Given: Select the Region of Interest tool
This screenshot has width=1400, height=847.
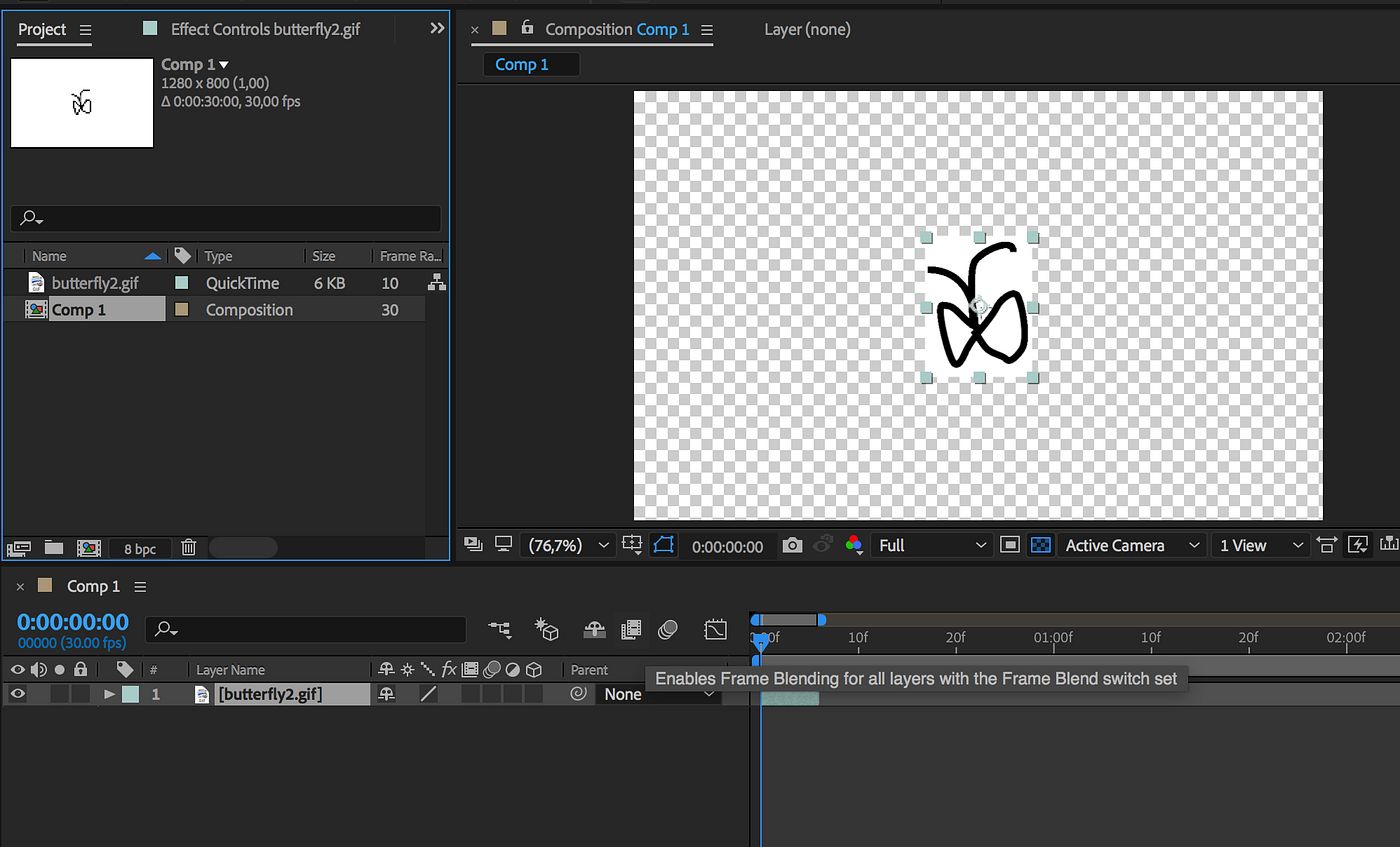Looking at the screenshot, I should tap(663, 545).
